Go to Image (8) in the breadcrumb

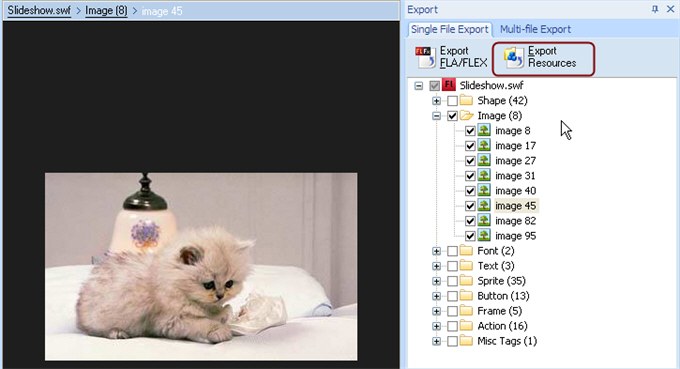point(106,11)
